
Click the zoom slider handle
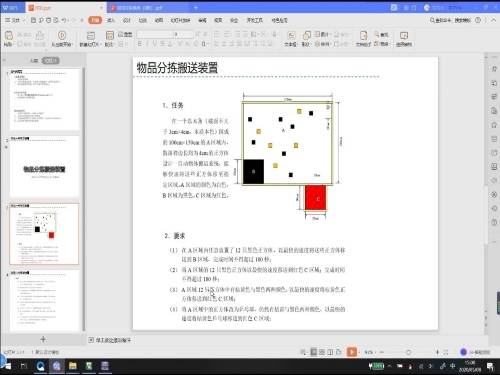[x=408, y=352]
